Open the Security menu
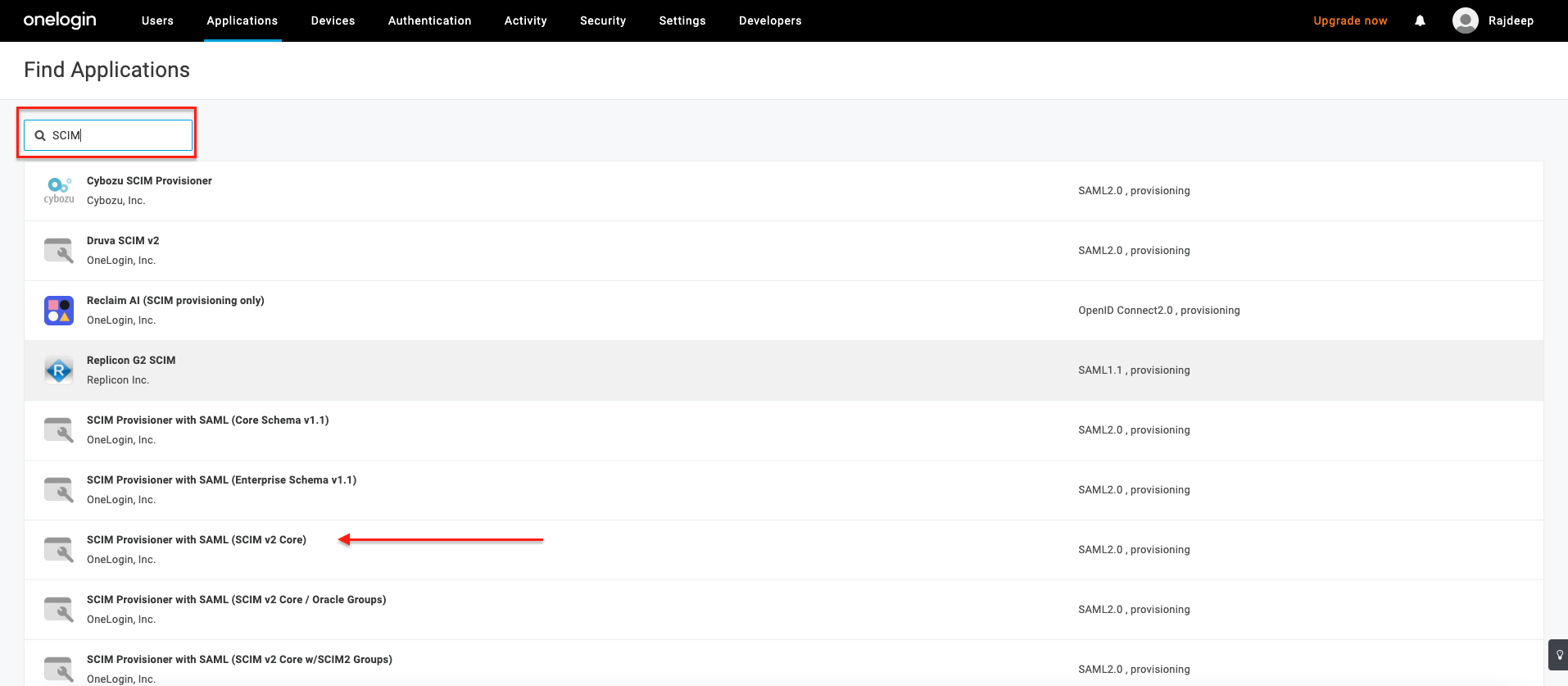1568x686 pixels. [602, 20]
